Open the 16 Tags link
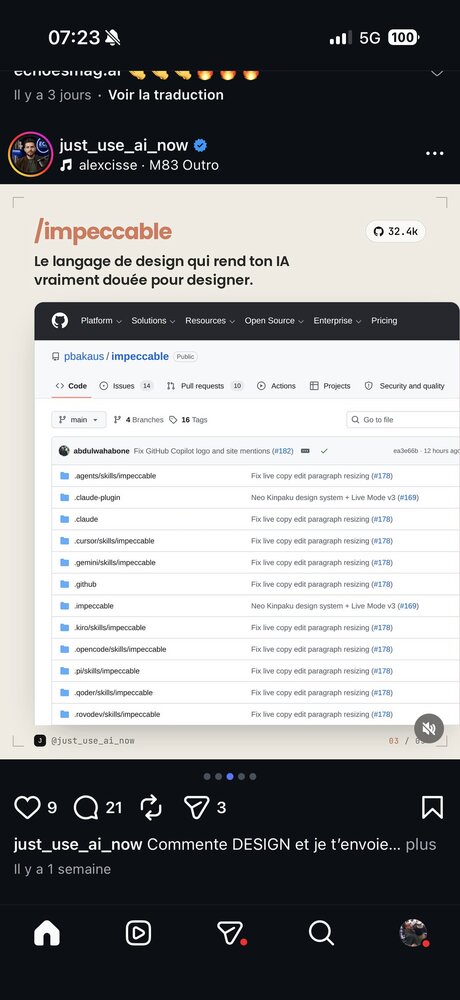 pyautogui.click(x=188, y=420)
